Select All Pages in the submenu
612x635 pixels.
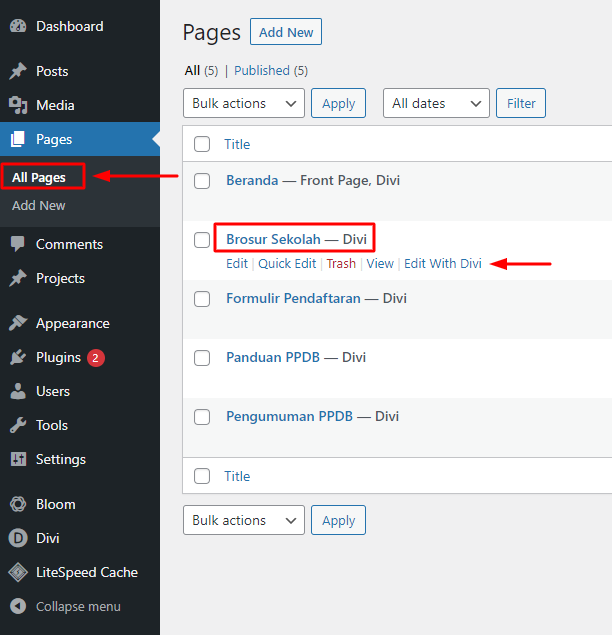39,177
